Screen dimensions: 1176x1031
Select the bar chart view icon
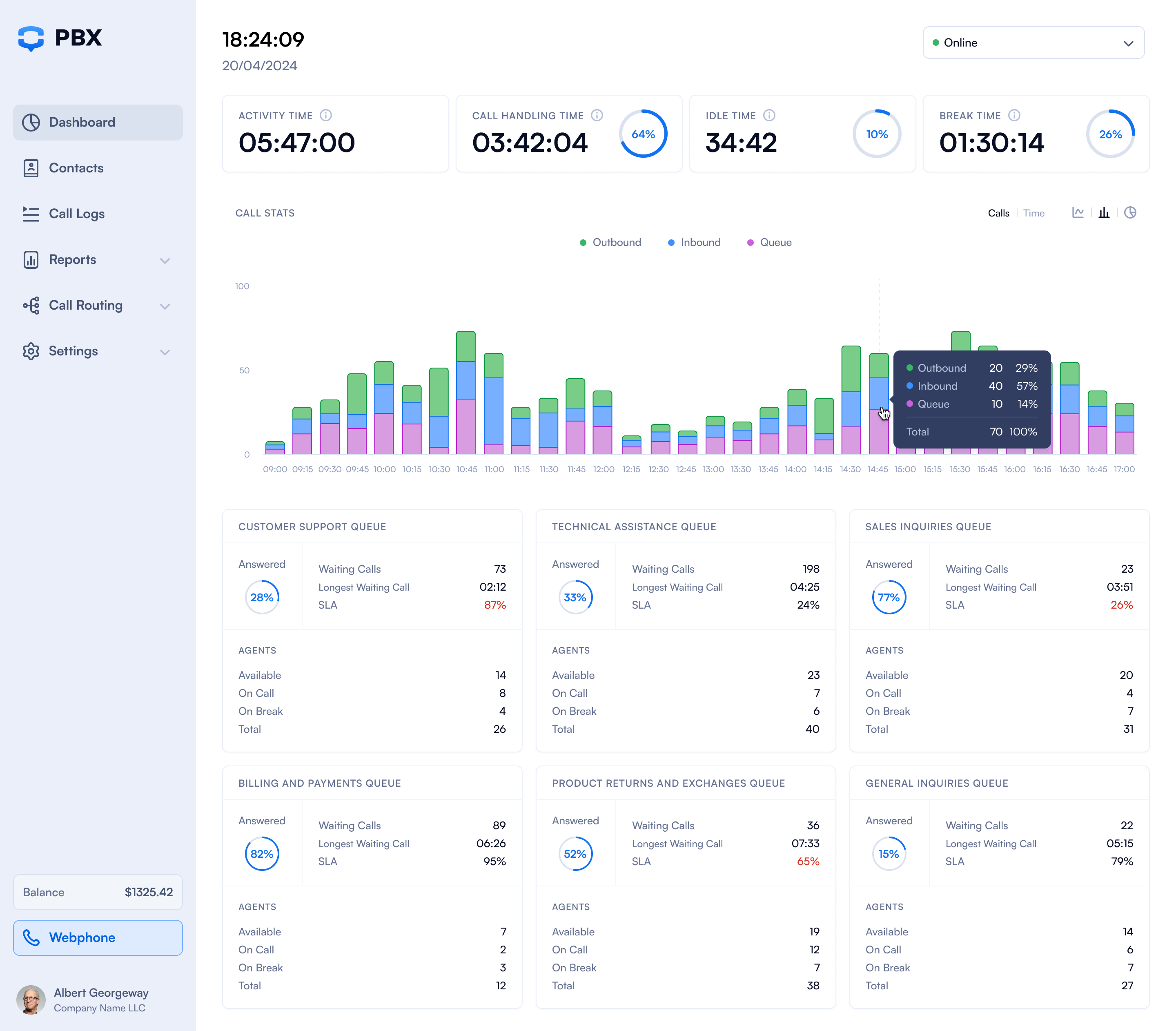tap(1104, 213)
